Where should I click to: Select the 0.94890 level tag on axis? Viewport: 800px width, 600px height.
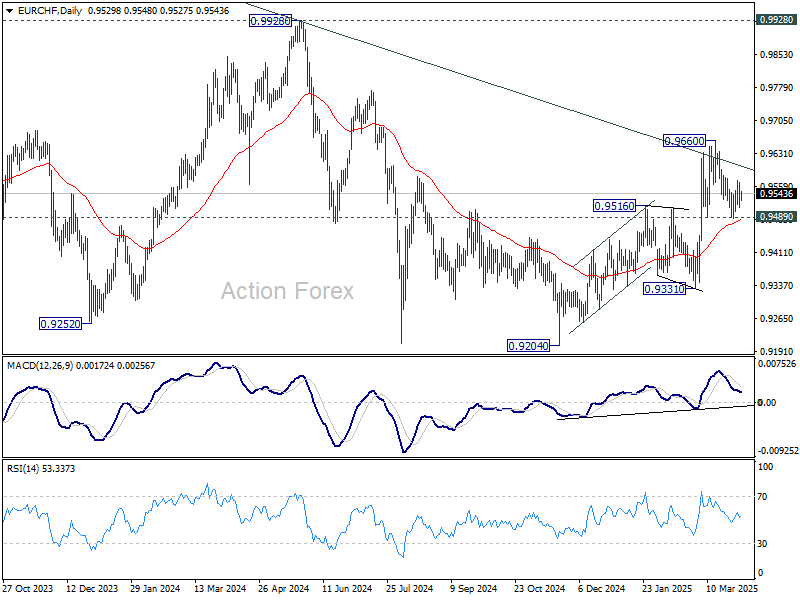777,217
